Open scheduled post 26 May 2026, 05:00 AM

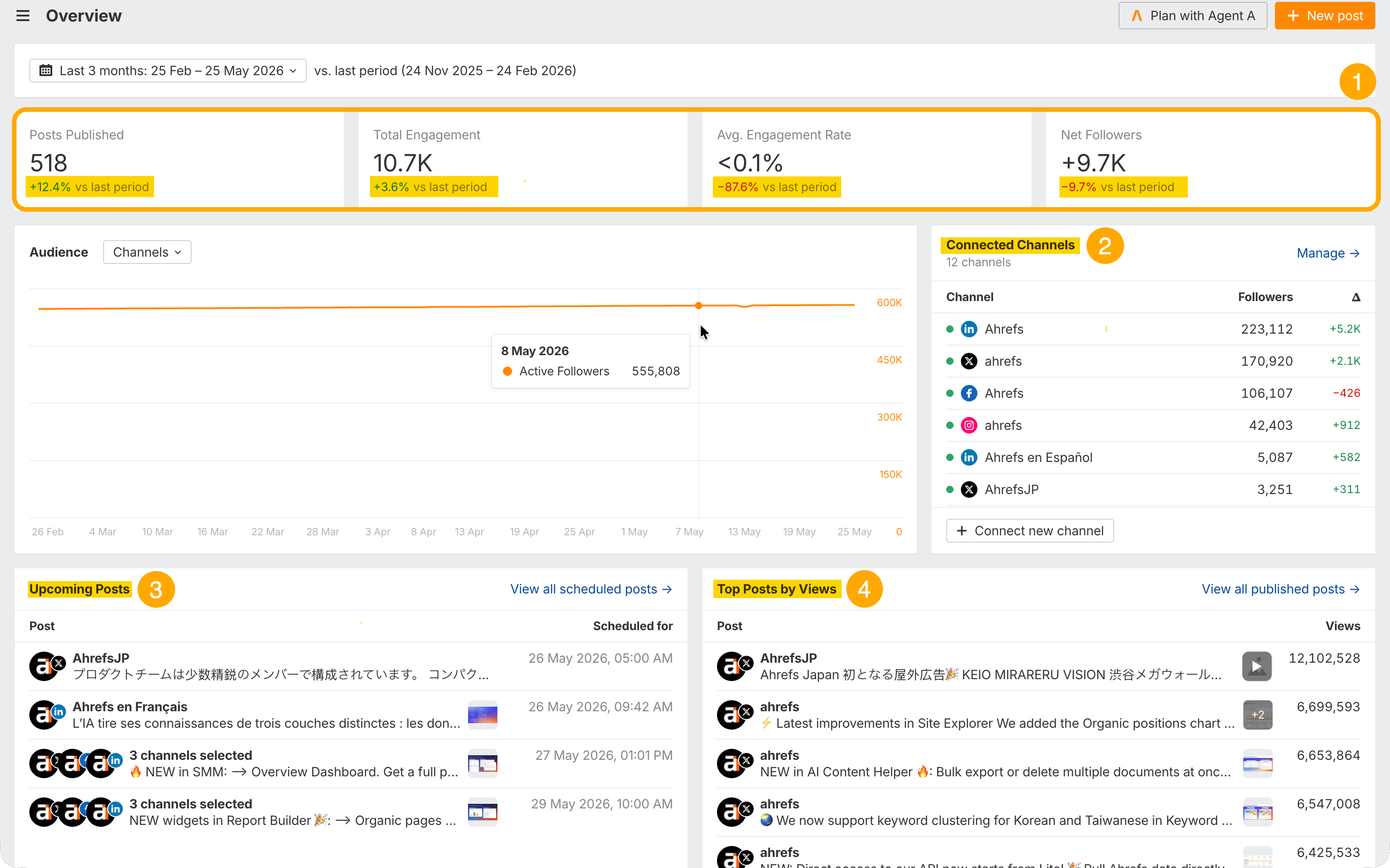[x=351, y=666]
